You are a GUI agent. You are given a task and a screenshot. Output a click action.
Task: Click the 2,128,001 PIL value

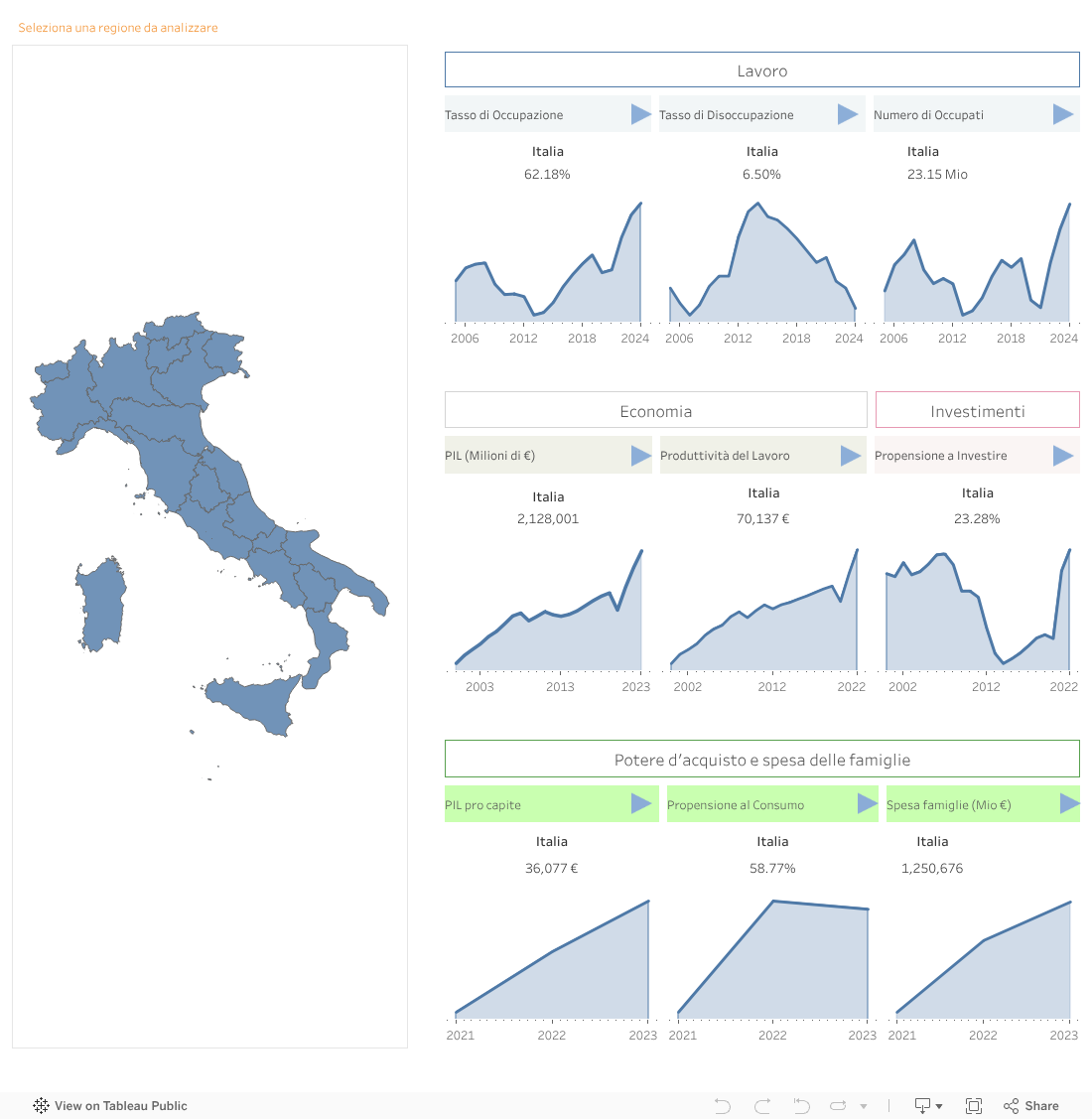[x=547, y=519]
